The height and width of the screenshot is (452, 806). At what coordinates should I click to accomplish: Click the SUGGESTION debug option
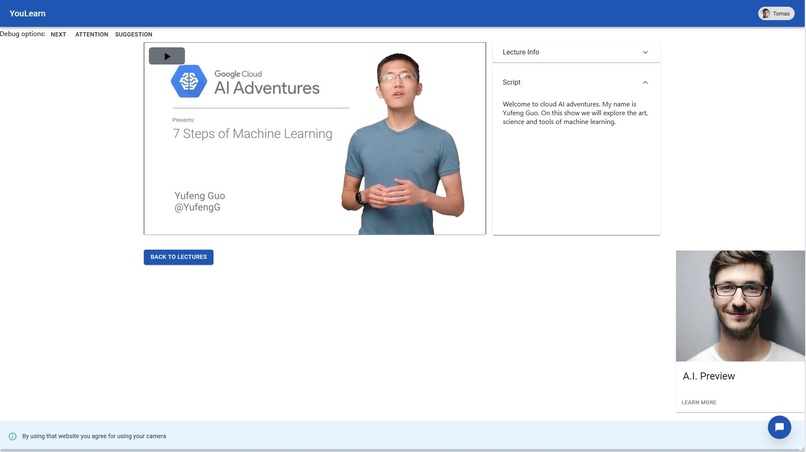pos(134,34)
